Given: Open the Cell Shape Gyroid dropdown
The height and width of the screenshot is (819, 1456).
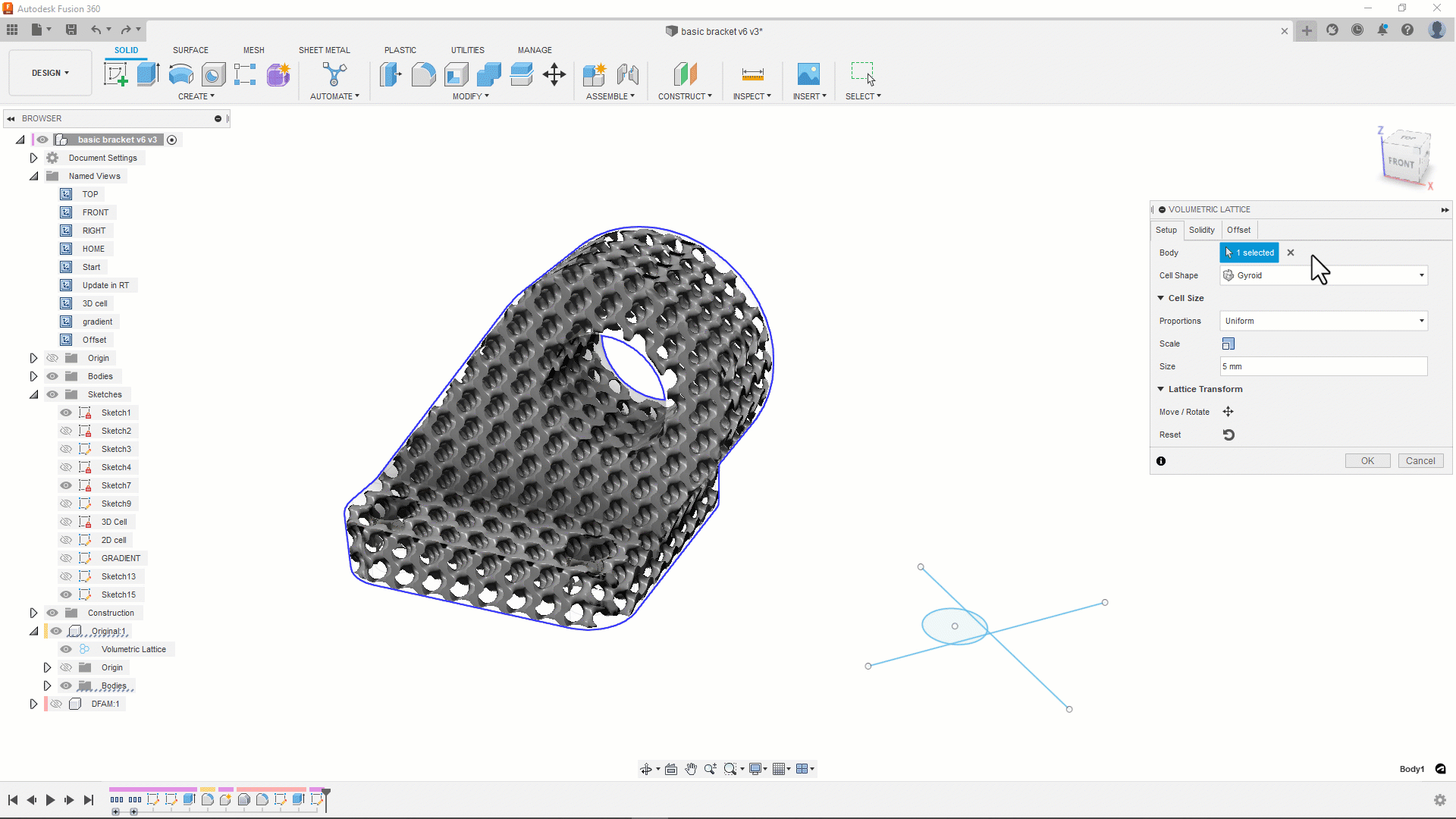Looking at the screenshot, I should [x=1323, y=275].
